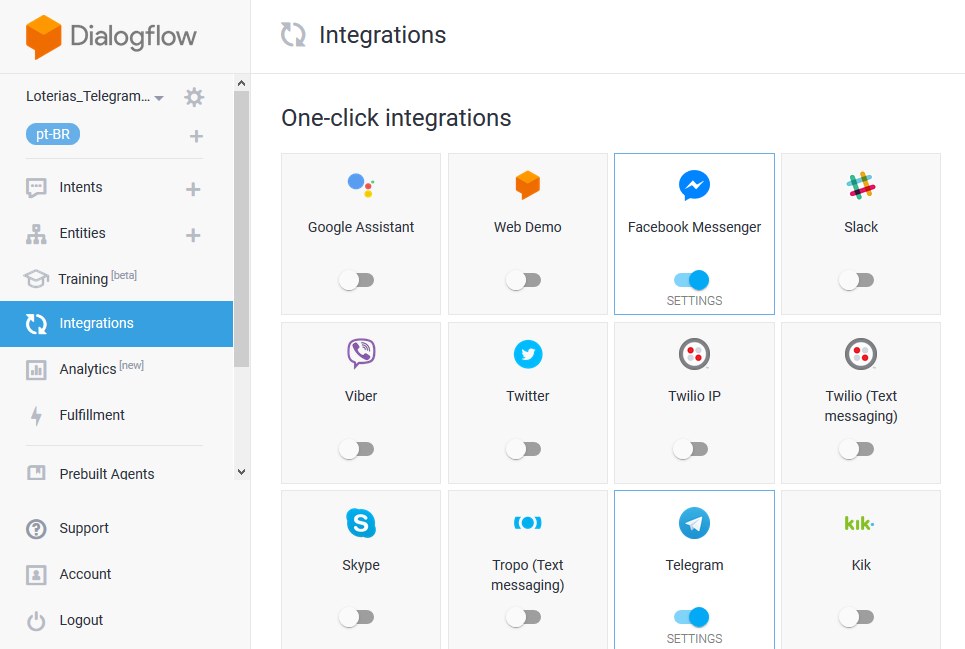Image resolution: width=965 pixels, height=649 pixels.
Task: Open Facebook Messenger SETTINGS link
Action: click(694, 301)
